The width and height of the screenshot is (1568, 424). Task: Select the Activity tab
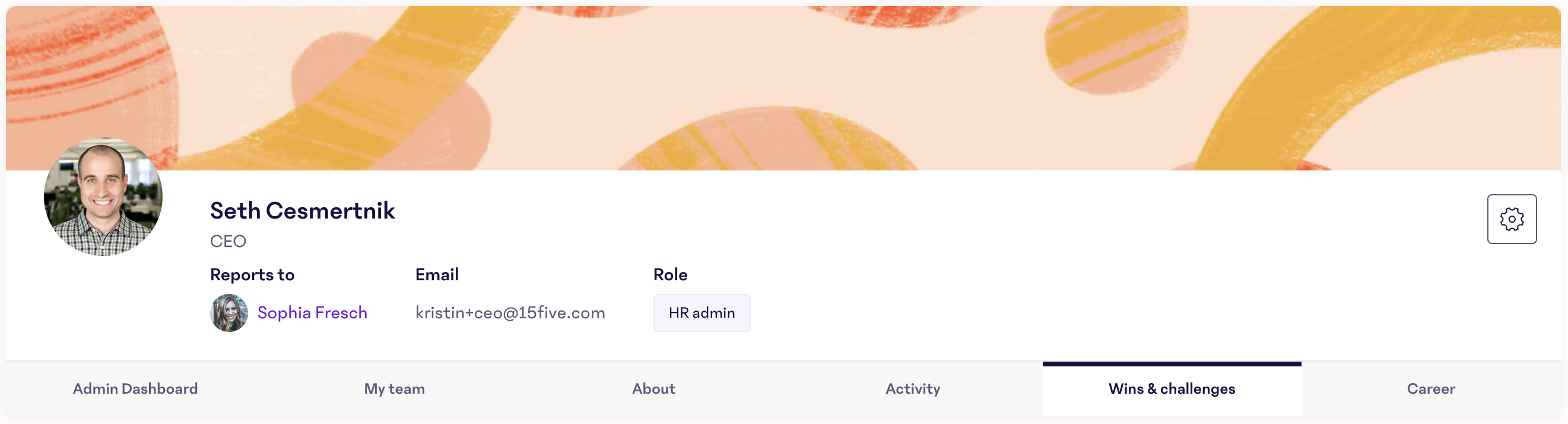912,388
